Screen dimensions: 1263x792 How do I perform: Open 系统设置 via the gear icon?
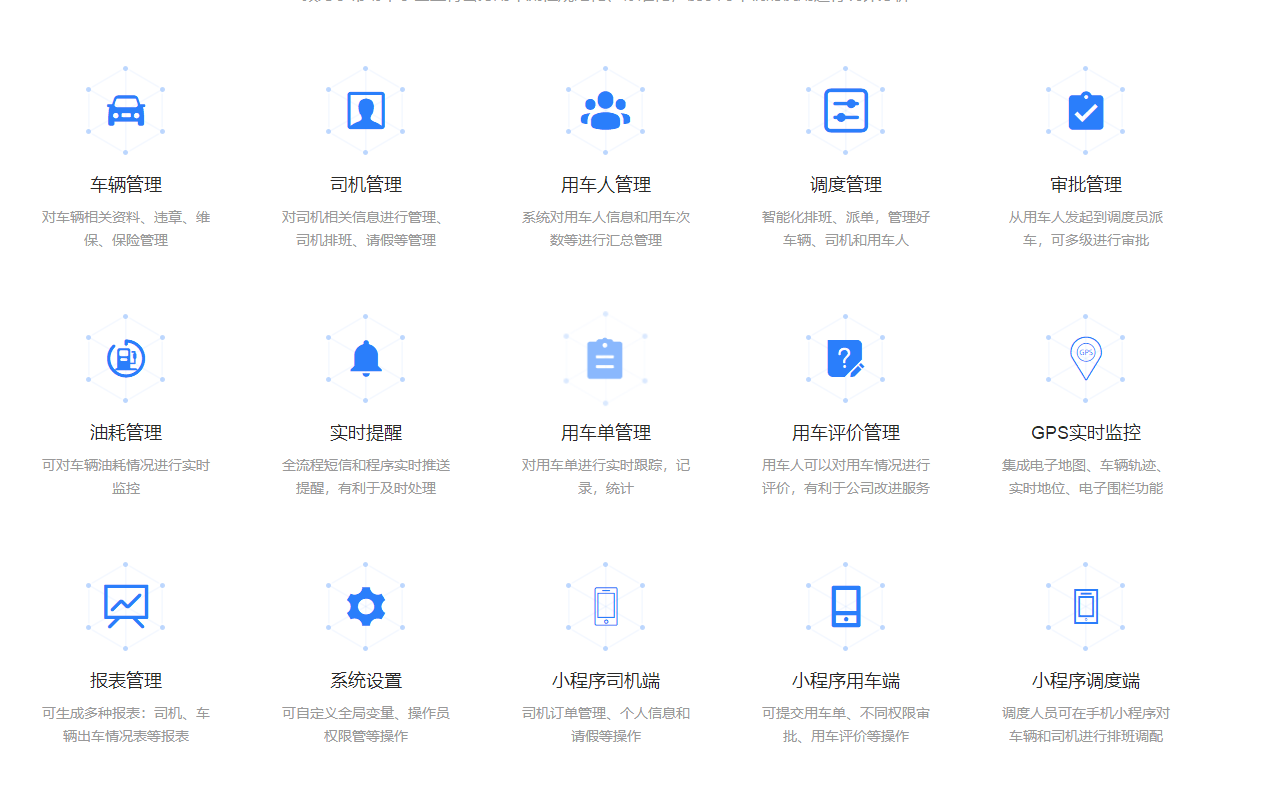[x=365, y=604]
